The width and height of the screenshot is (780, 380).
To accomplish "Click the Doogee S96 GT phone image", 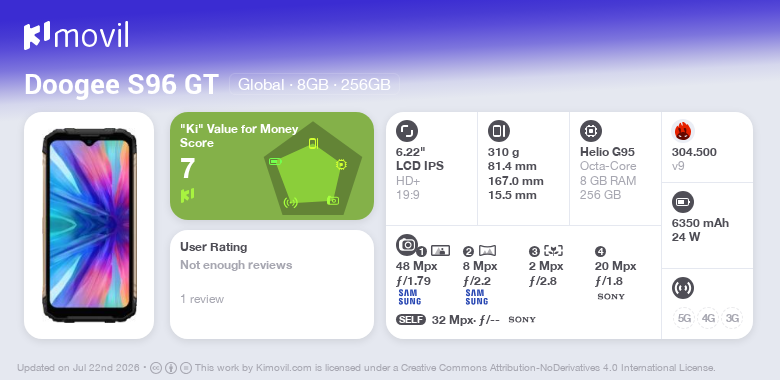I will [89, 225].
